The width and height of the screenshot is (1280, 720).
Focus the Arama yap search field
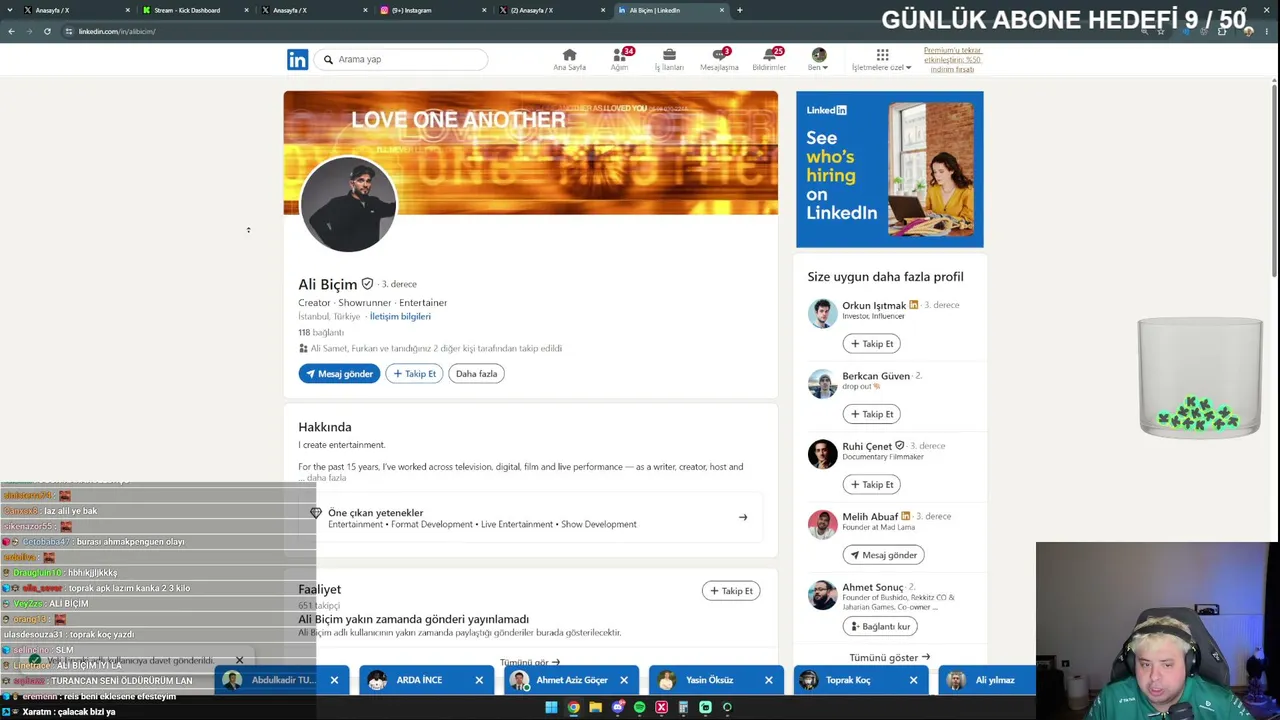401,59
